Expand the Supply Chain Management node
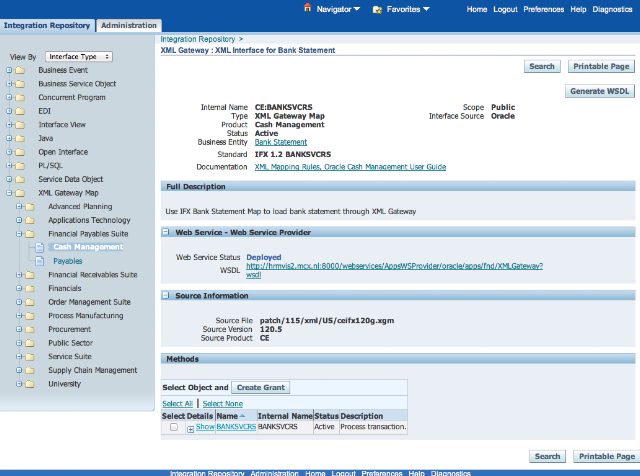Screen dimensions: 640x476 pyautogui.click(x=19, y=370)
